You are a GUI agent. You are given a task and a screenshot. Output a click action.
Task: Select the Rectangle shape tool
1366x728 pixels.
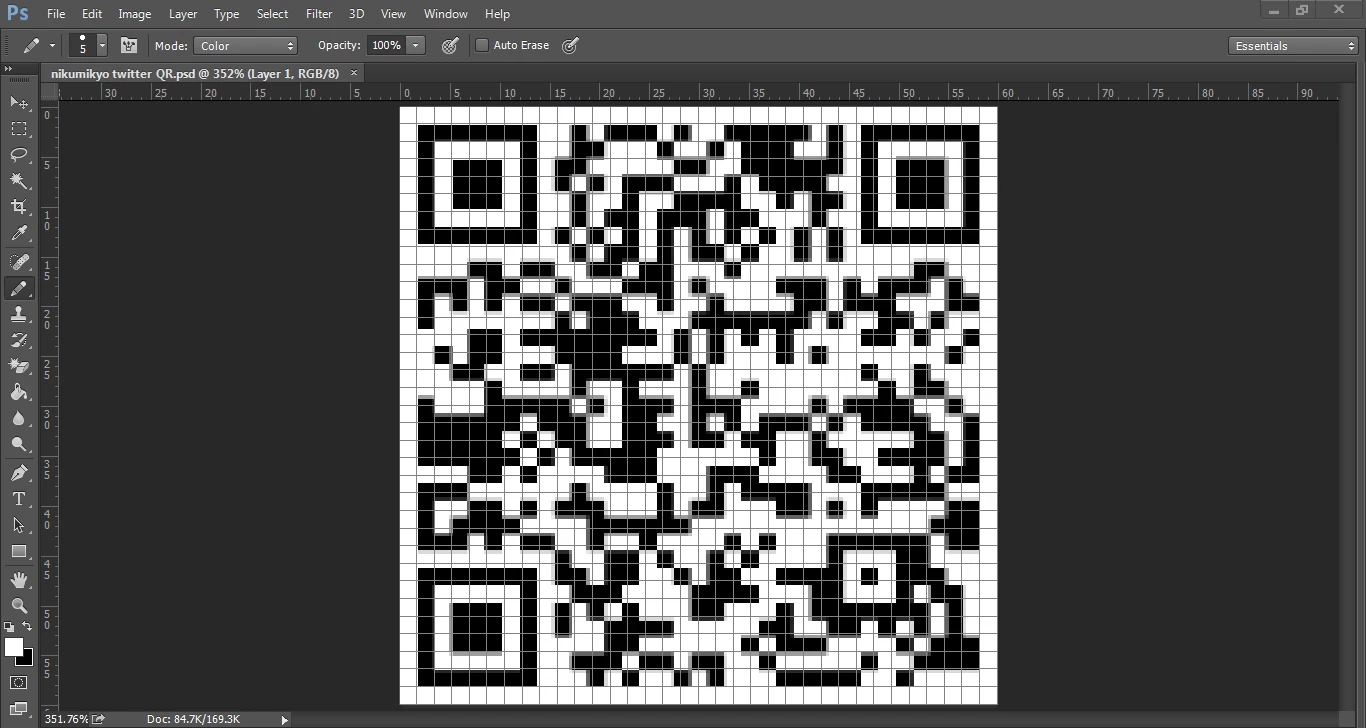click(x=19, y=551)
